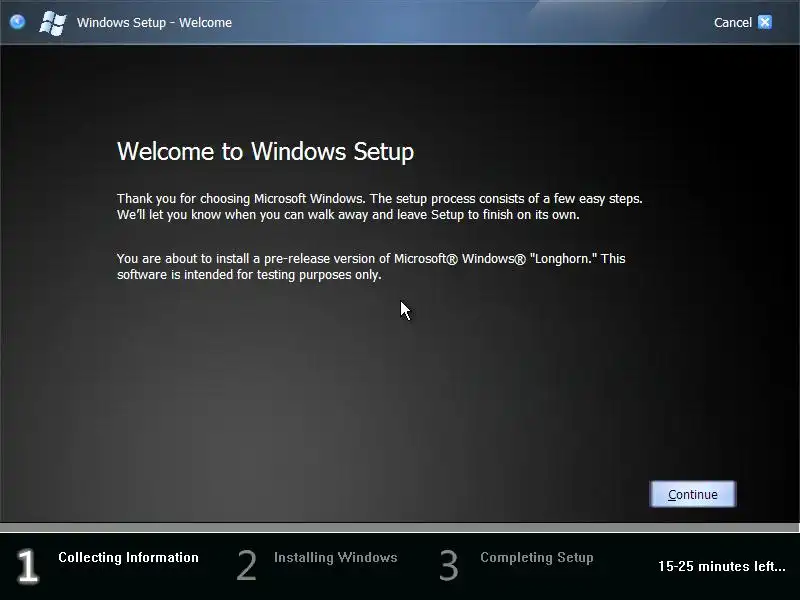Click the pre-release 'Longhorn' notice text
The image size is (800, 600).
371,266
